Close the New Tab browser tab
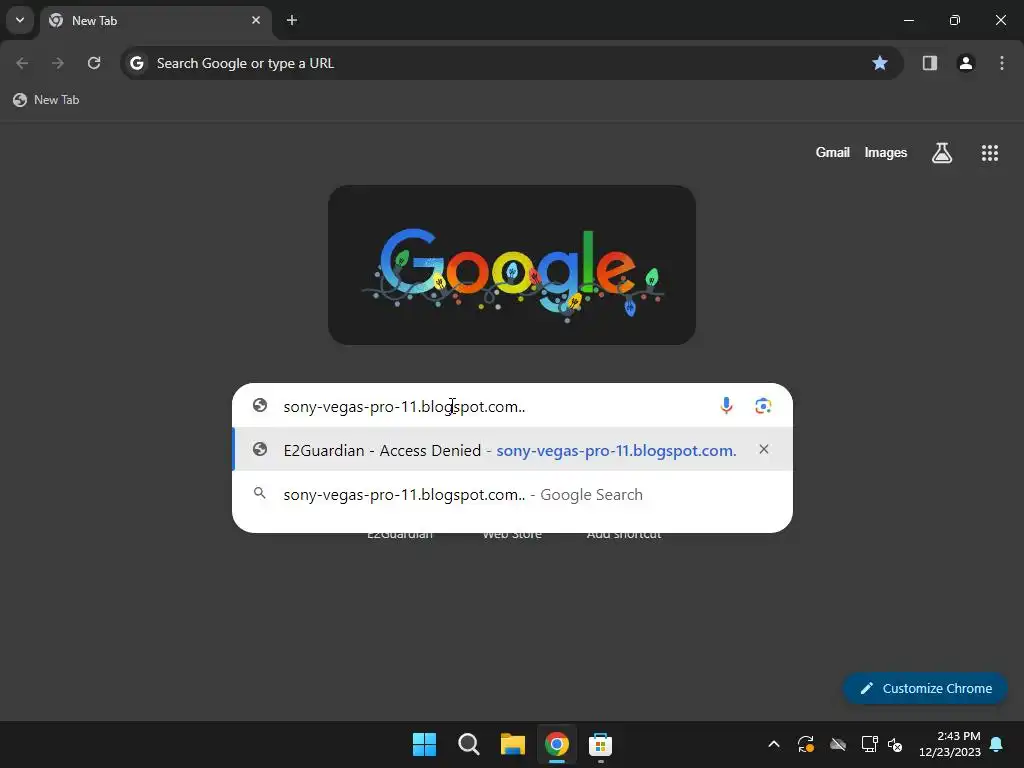This screenshot has width=1024, height=768. tap(256, 20)
